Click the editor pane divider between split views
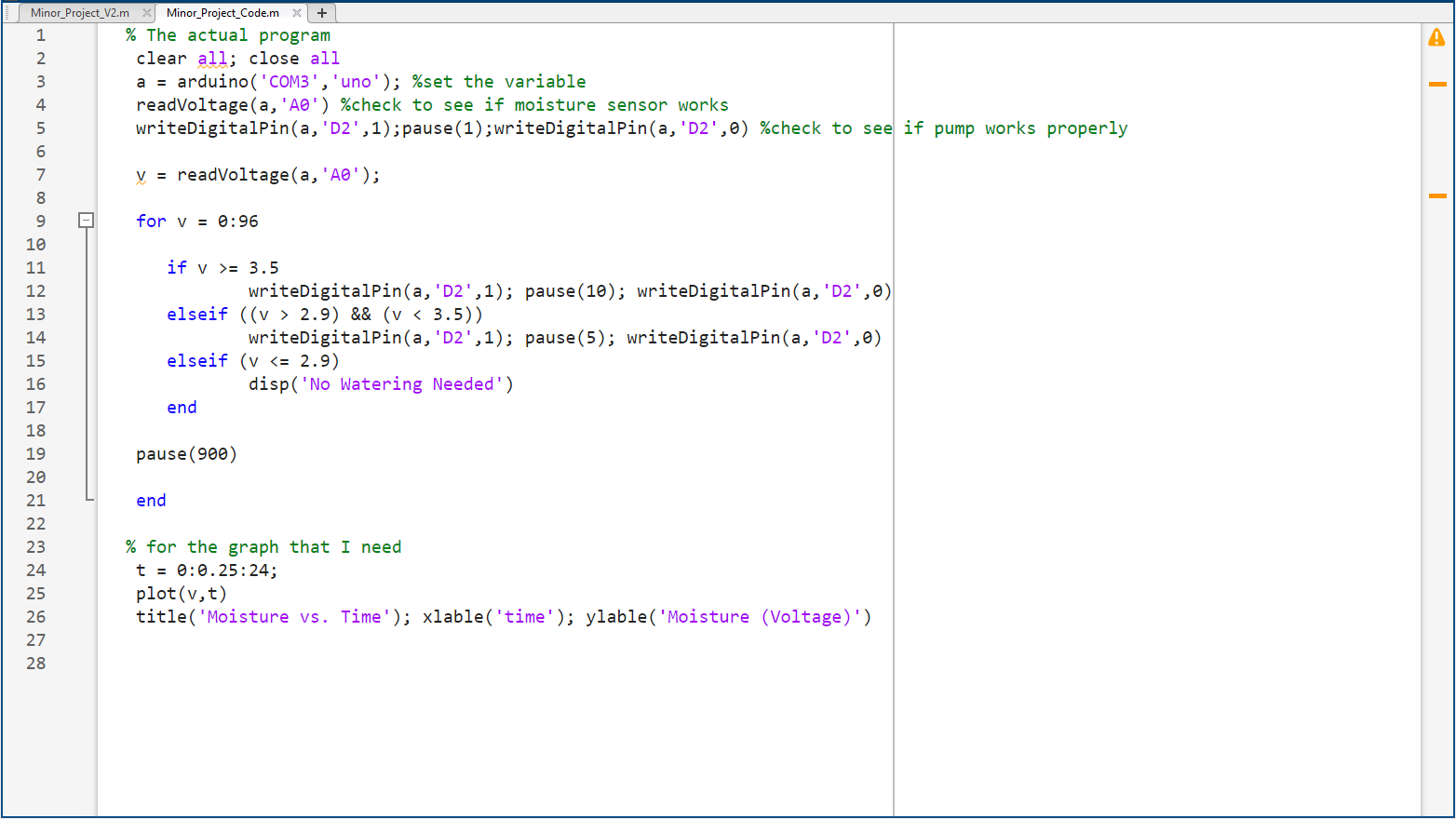 point(893,409)
